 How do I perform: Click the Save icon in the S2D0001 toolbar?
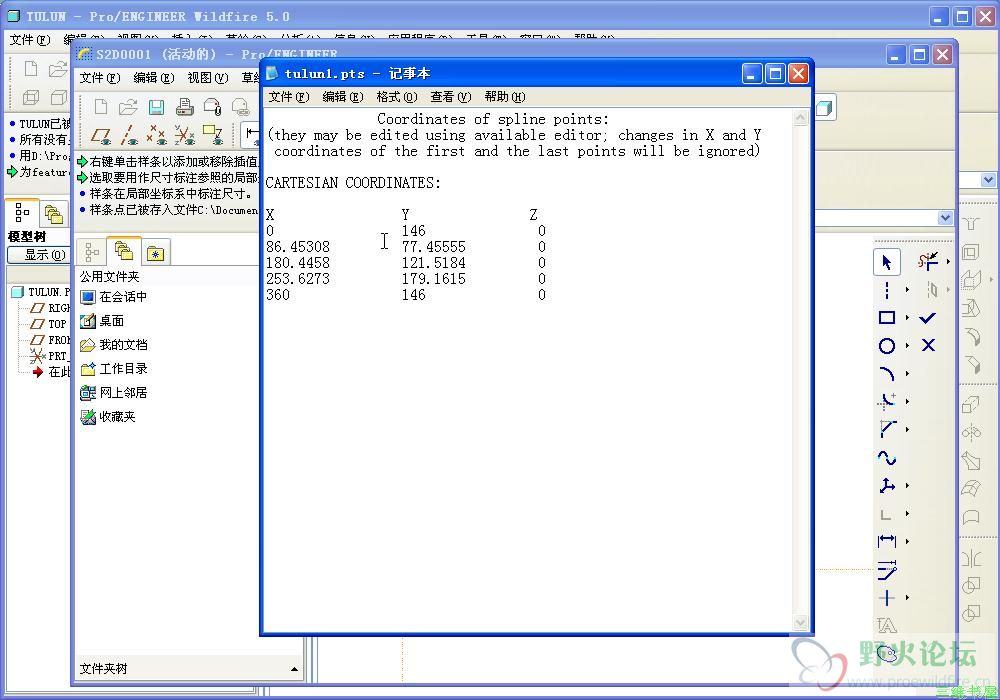coord(156,107)
